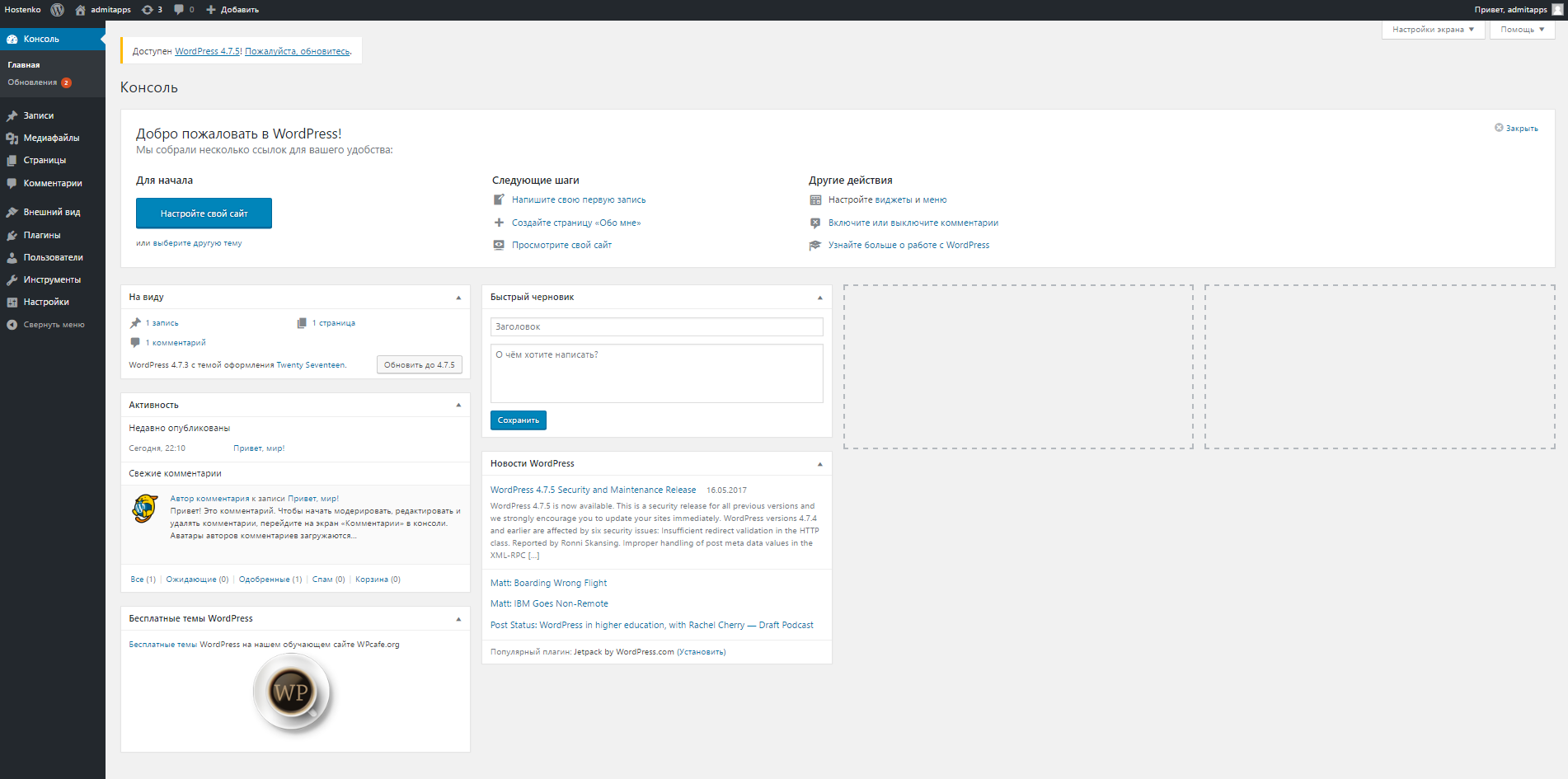Open the Записи menu

coord(53,115)
